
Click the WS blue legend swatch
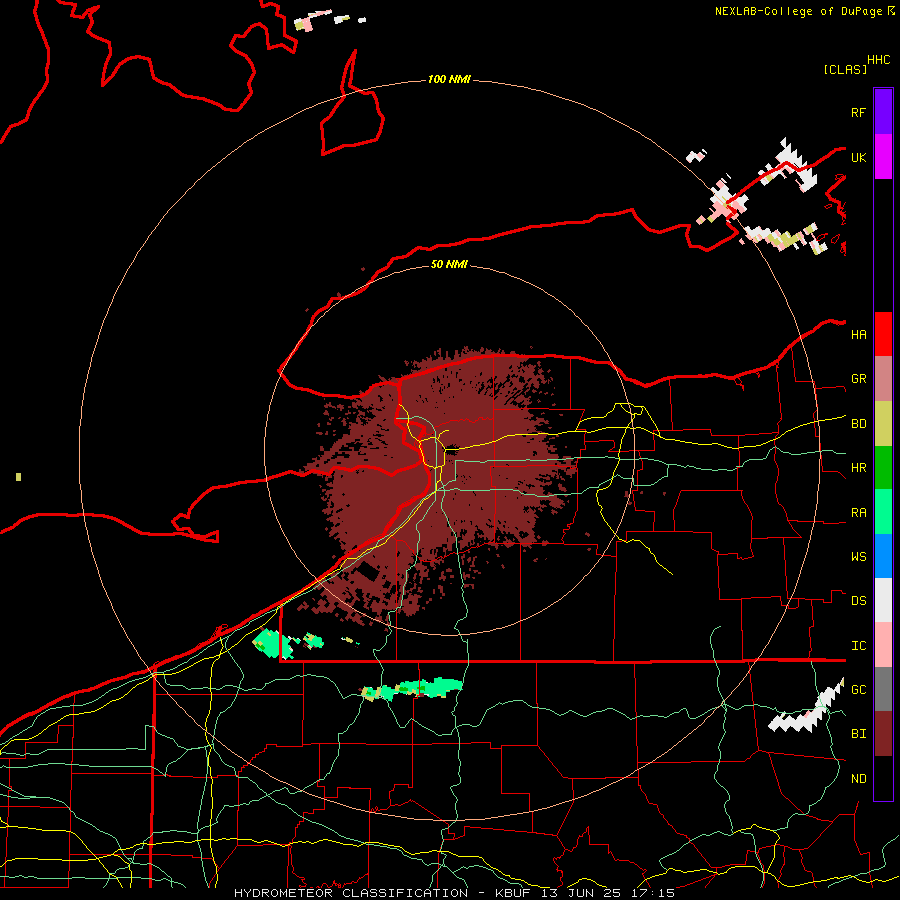[x=883, y=556]
